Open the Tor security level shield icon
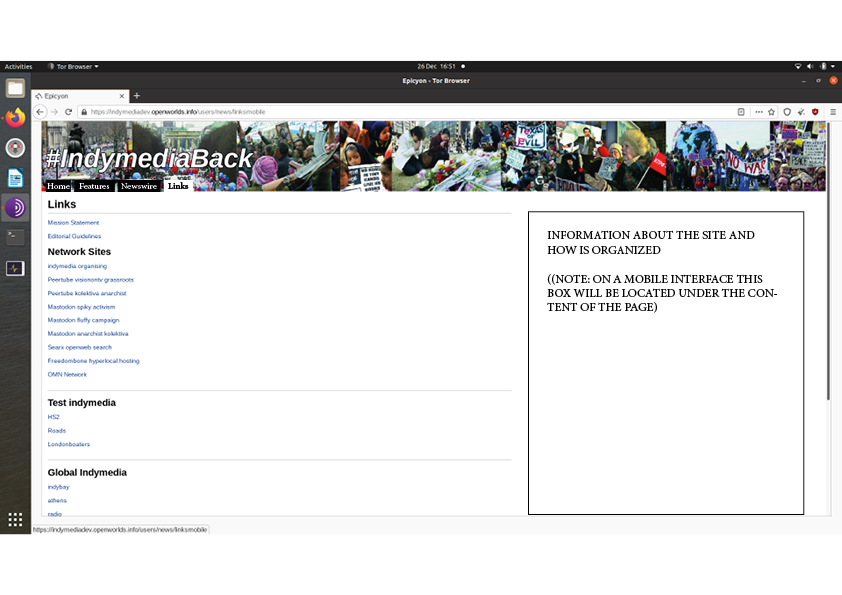The height and width of the screenshot is (595, 842). click(787, 112)
